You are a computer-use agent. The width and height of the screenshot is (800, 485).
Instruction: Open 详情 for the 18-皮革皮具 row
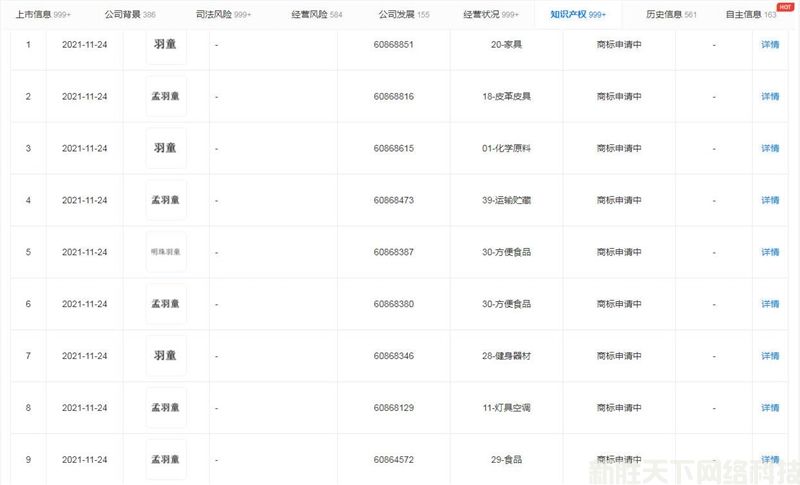(769, 97)
